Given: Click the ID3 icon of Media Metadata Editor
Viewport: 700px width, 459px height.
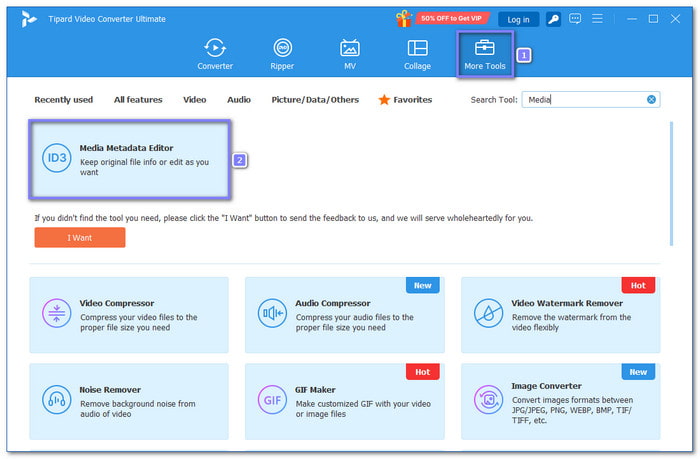Looking at the screenshot, I should tap(57, 158).
